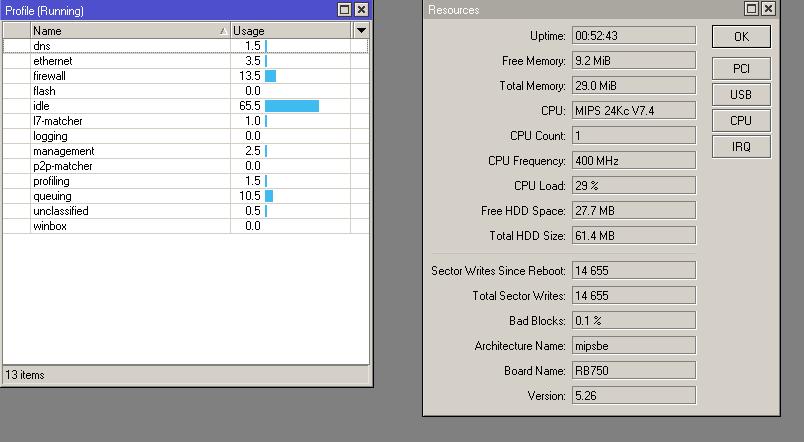Select the l7-matcher row

[186, 121]
